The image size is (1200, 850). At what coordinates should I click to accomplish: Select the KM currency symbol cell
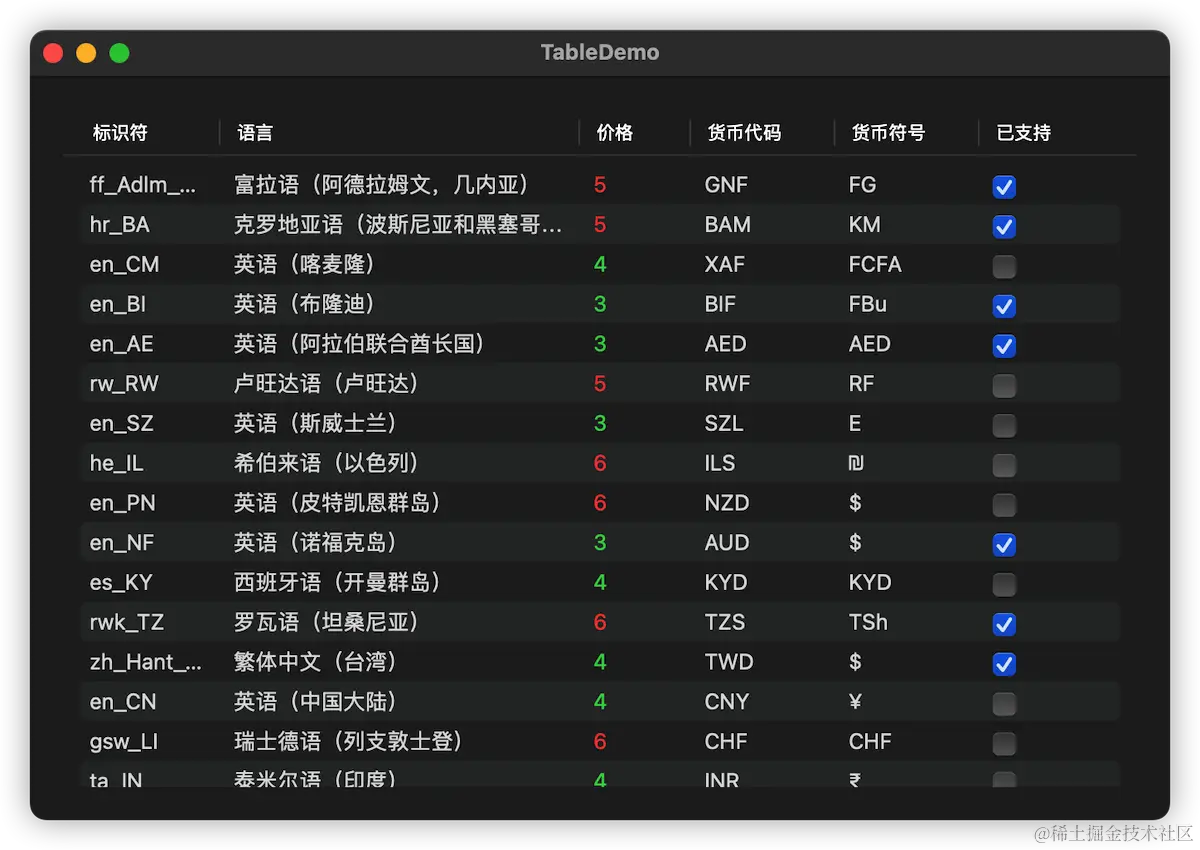click(865, 225)
